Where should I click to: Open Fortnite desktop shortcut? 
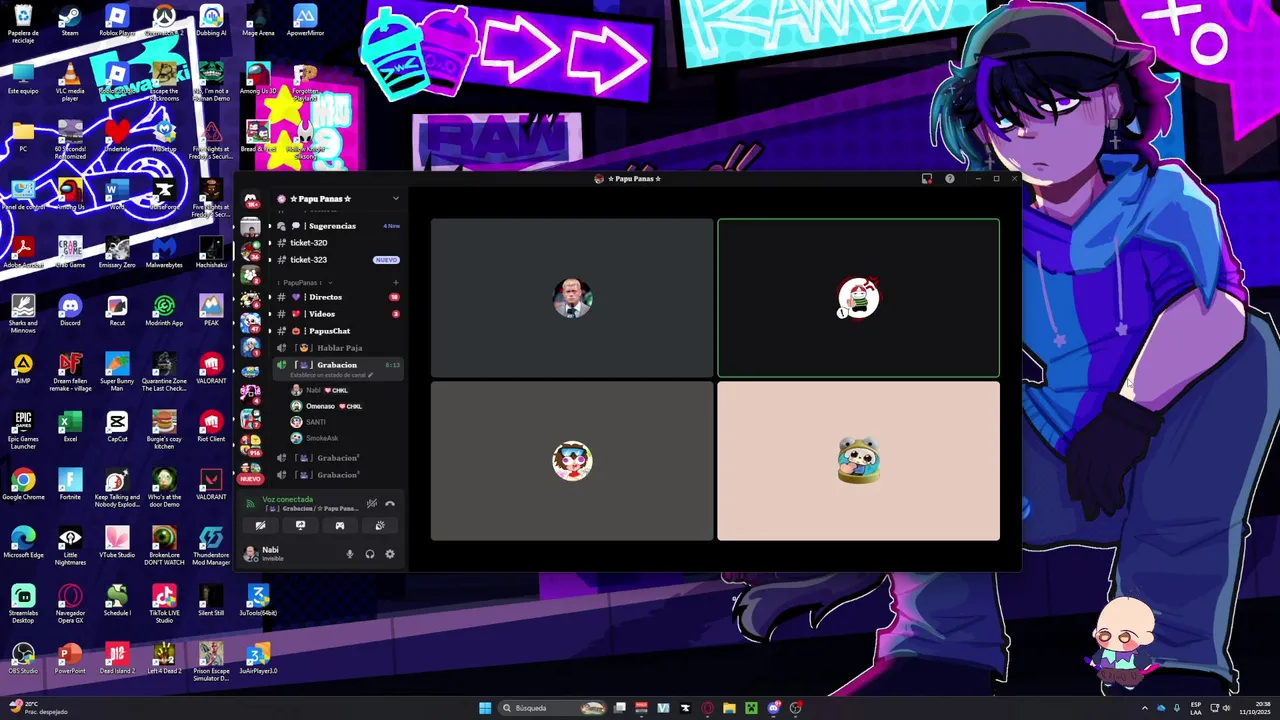[x=70, y=484]
